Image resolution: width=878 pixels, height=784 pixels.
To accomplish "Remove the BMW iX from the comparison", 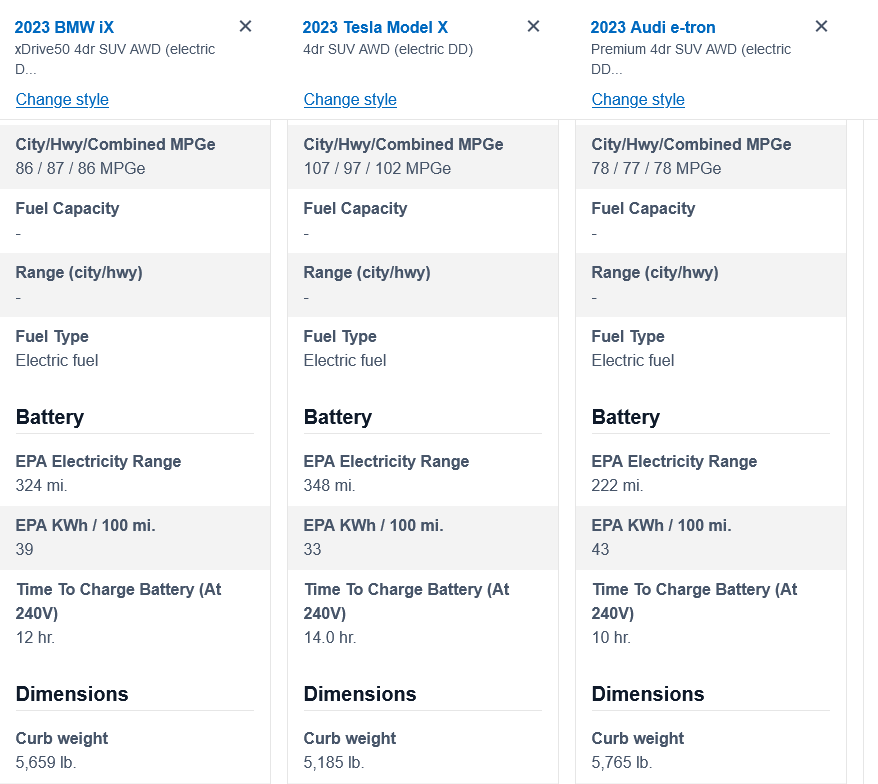I will pyautogui.click(x=245, y=26).
